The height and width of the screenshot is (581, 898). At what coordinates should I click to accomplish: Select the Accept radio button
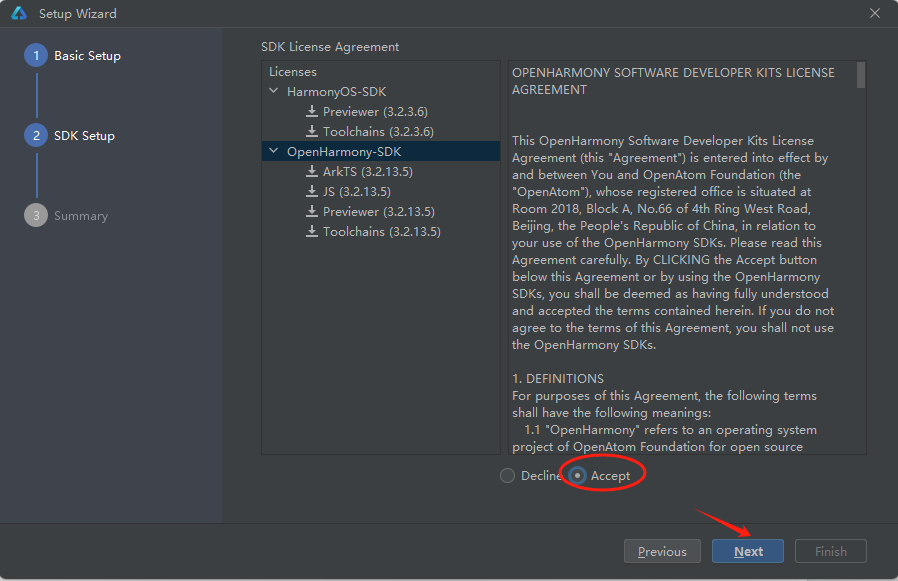click(x=577, y=476)
